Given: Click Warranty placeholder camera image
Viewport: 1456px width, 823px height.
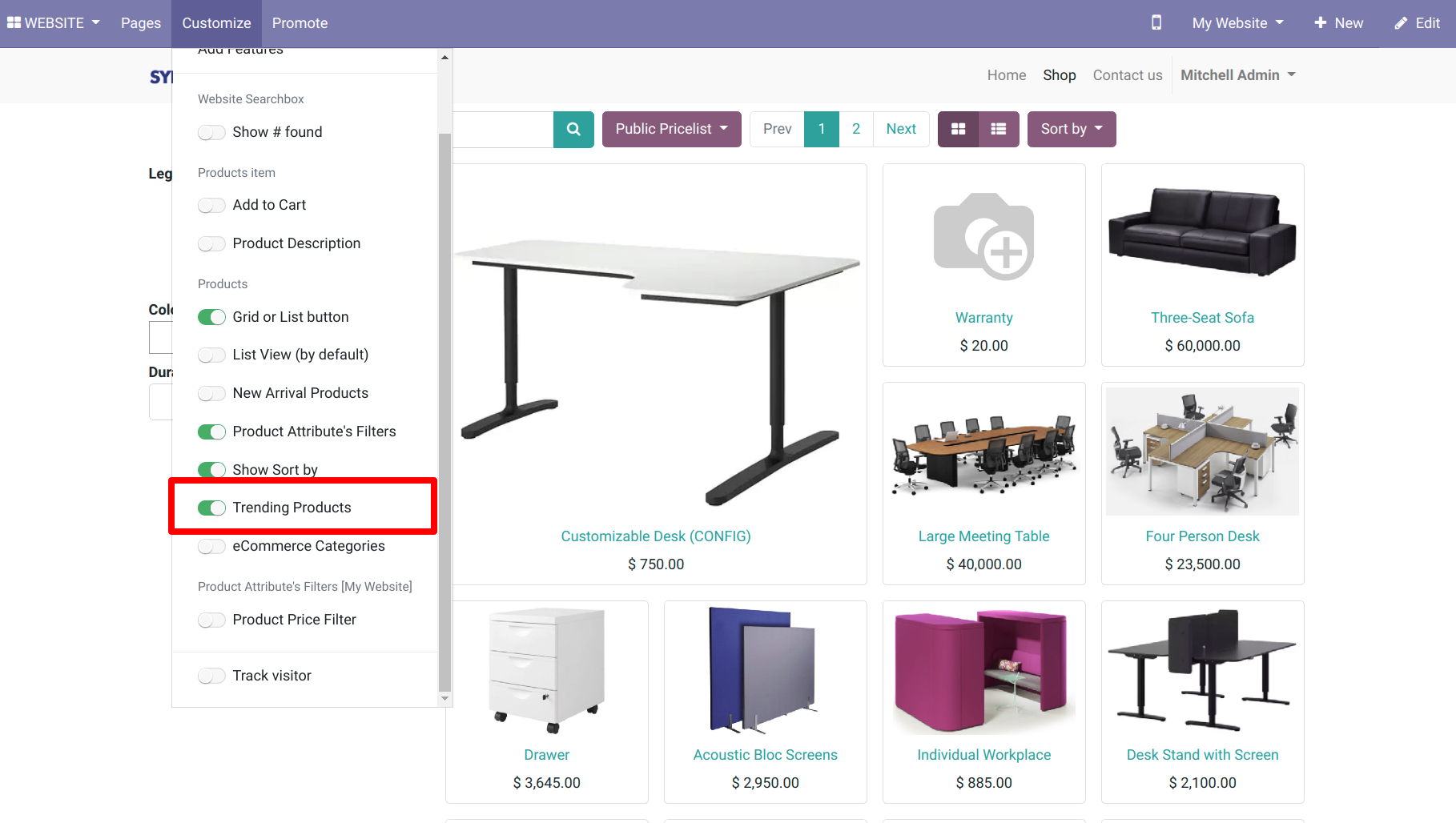Looking at the screenshot, I should click(983, 236).
